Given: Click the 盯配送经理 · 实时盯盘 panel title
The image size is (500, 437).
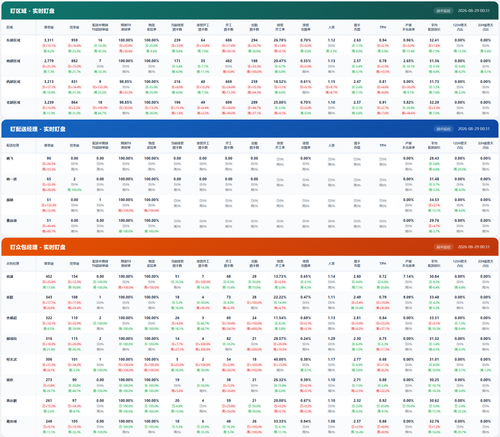Looking at the screenshot, I should click(38, 129).
